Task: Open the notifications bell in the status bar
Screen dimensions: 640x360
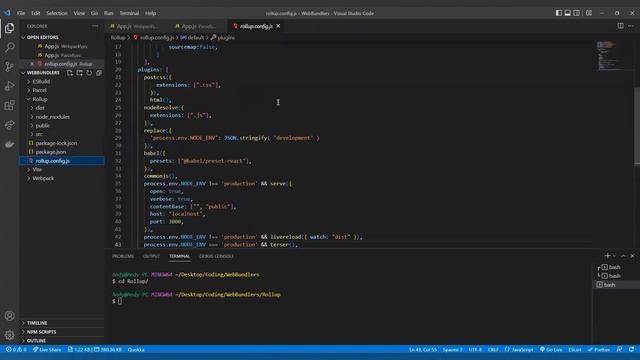Action: (x=631, y=350)
